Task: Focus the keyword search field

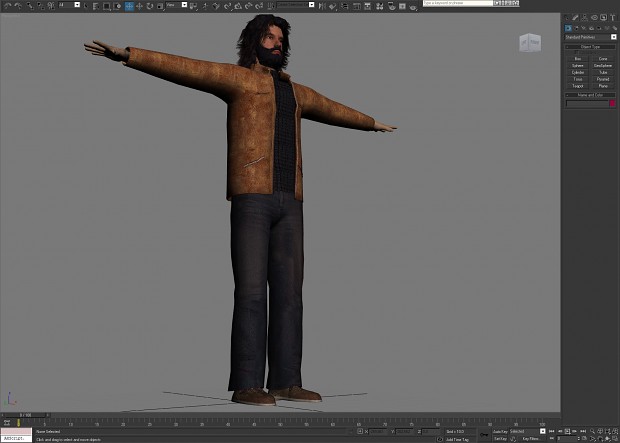Action: pos(457,3)
